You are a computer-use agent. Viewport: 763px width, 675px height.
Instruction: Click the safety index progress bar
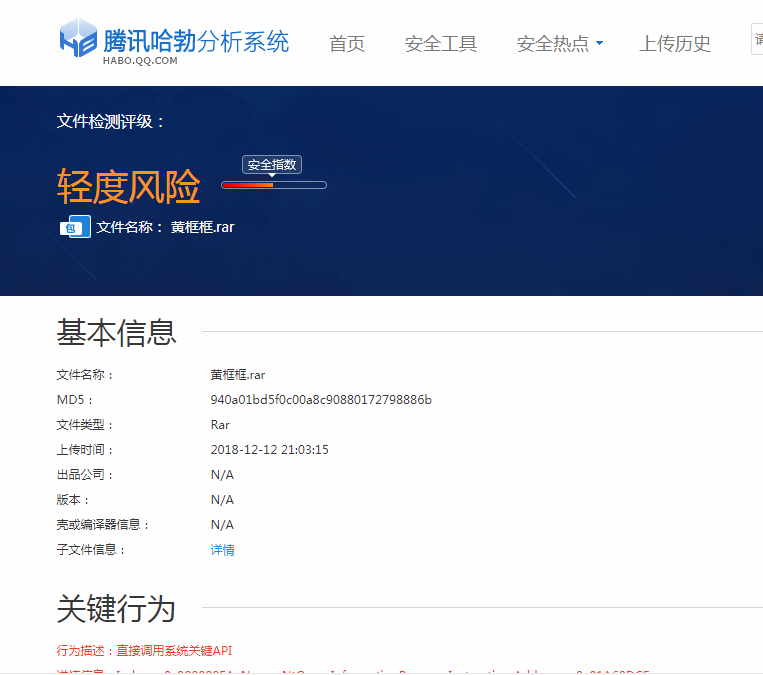[x=274, y=185]
